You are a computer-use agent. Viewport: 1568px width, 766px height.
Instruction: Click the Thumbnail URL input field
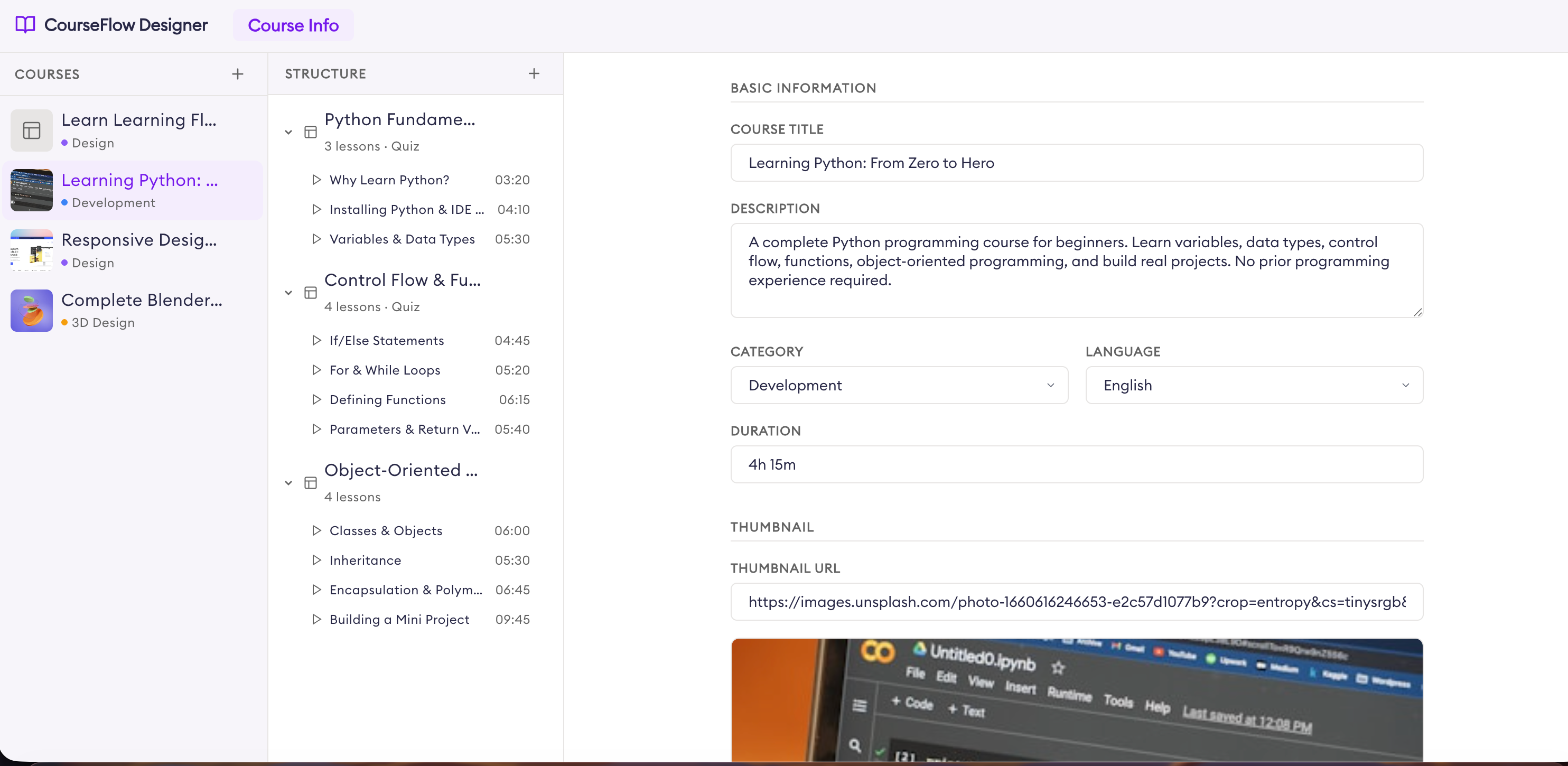pos(1076,602)
